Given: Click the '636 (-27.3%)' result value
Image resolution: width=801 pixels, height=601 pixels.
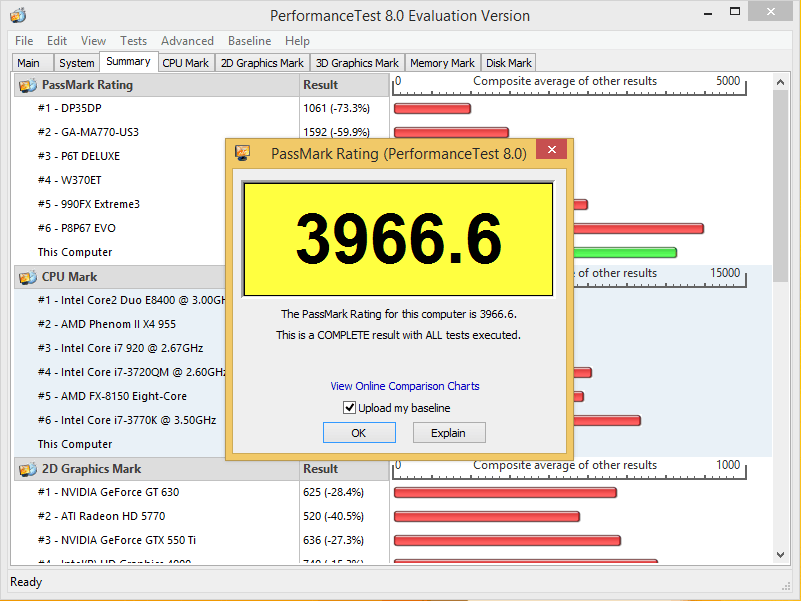Looking at the screenshot, I should point(333,541).
